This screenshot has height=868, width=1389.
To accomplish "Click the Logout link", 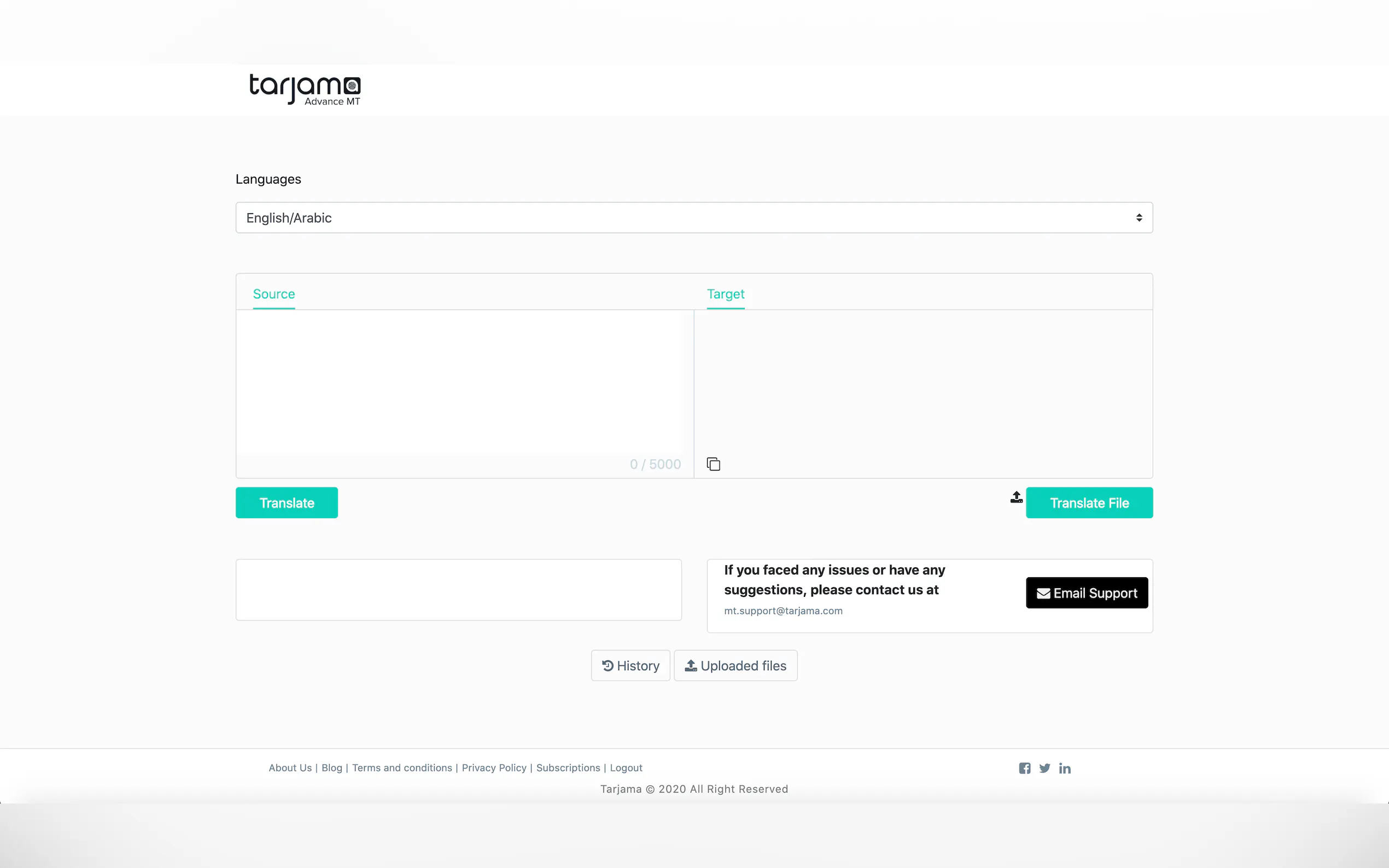I will pyautogui.click(x=626, y=767).
